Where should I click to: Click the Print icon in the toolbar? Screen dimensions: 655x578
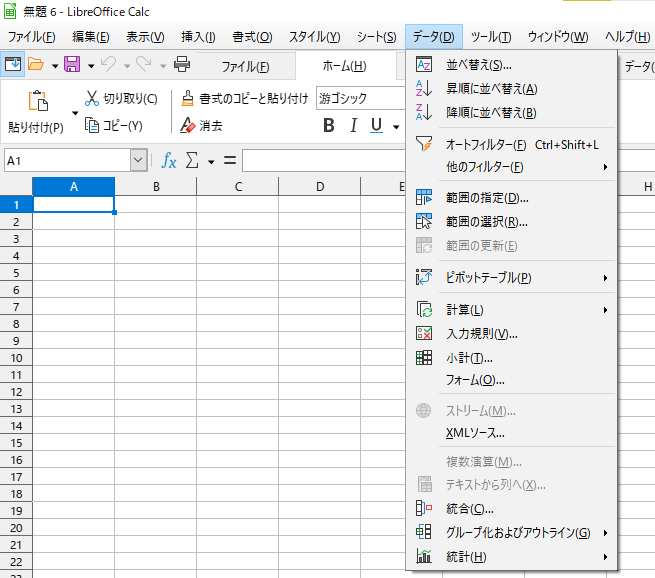182,64
